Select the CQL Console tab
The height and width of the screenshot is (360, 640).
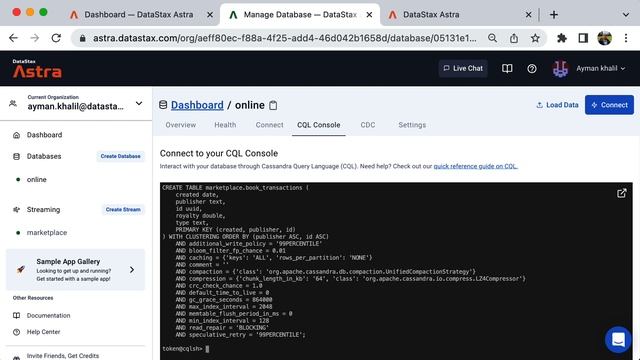[x=318, y=125]
